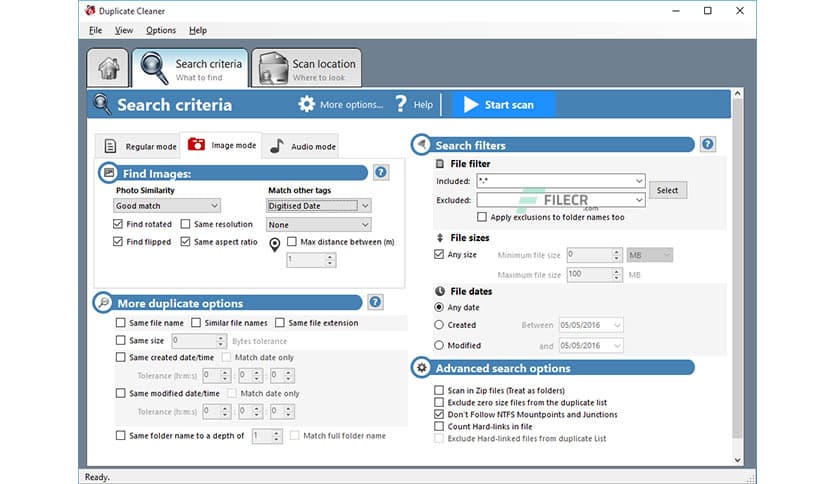Open the None tag dropdown
This screenshot has height=484, width=836.
(318, 224)
